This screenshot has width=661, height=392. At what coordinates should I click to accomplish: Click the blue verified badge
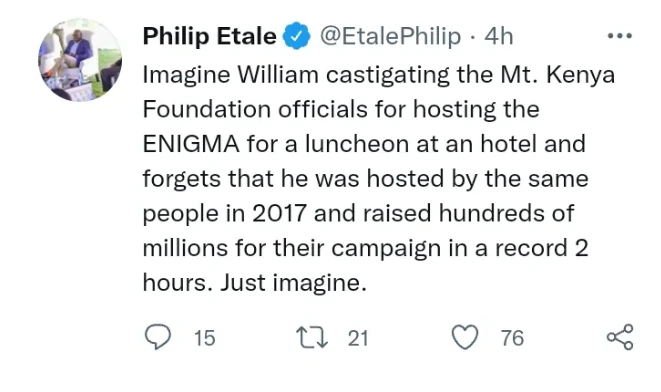pyautogui.click(x=296, y=35)
